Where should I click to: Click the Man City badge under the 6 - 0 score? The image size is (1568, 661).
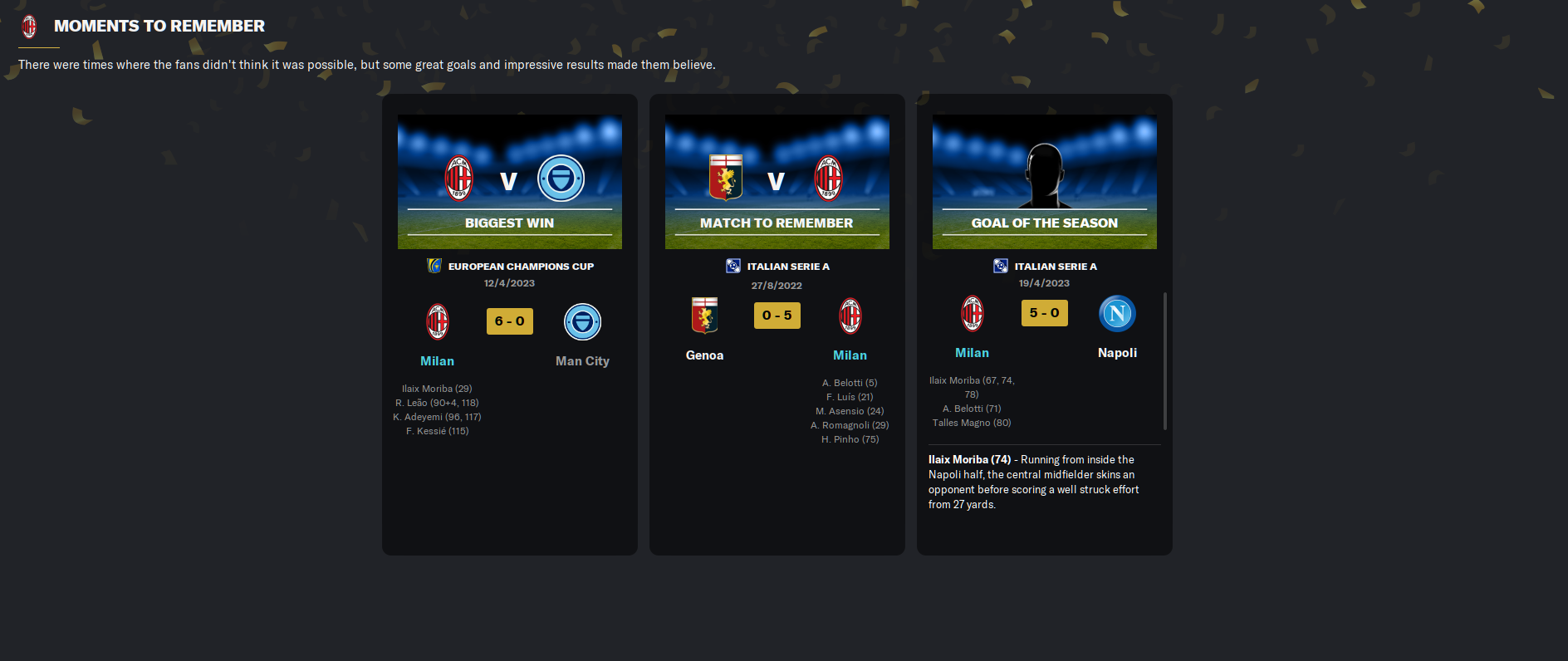click(582, 321)
